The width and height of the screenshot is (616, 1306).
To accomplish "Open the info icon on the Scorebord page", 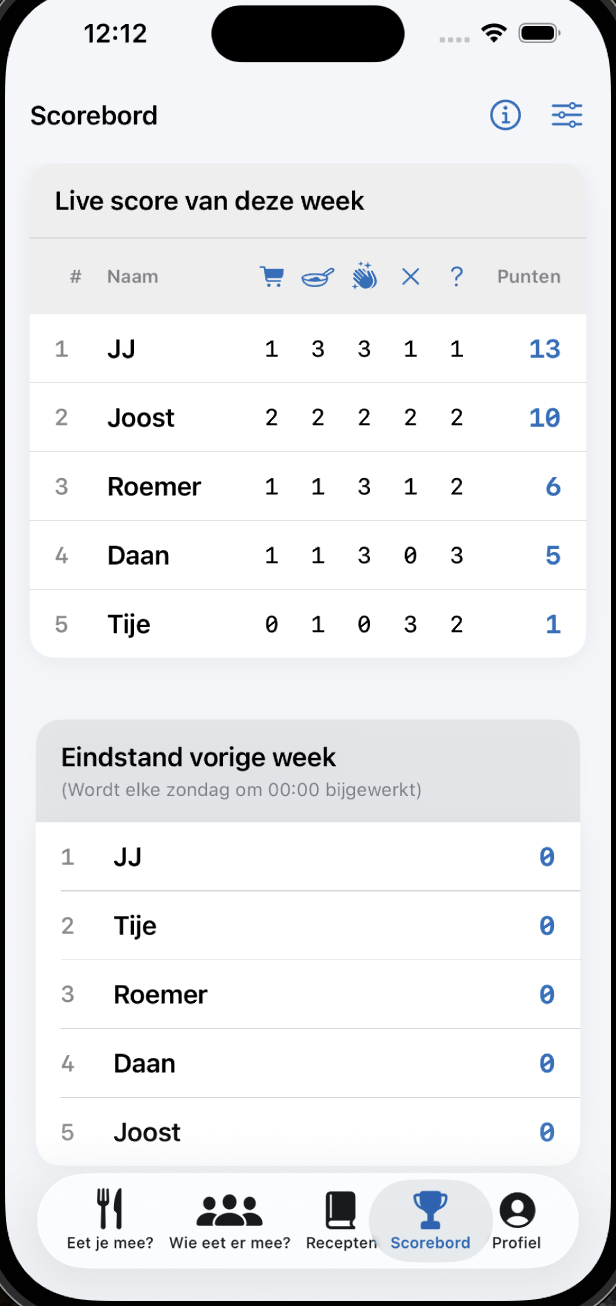I will point(505,115).
